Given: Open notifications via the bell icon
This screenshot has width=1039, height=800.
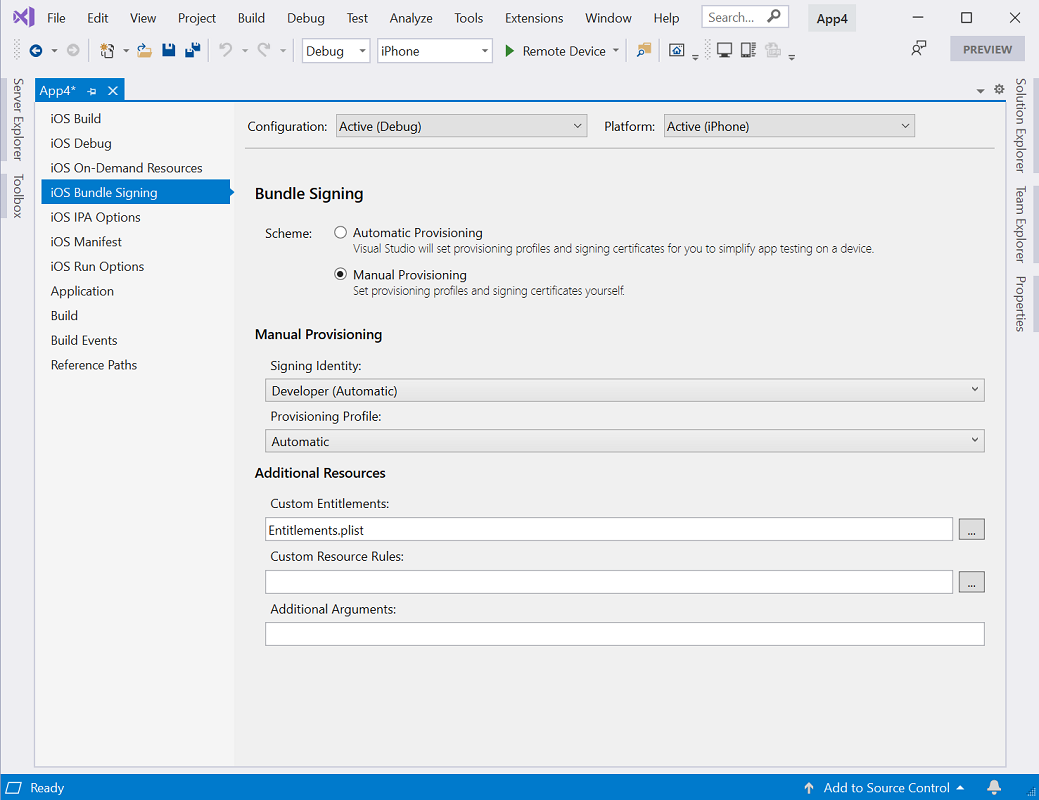Looking at the screenshot, I should (x=994, y=787).
